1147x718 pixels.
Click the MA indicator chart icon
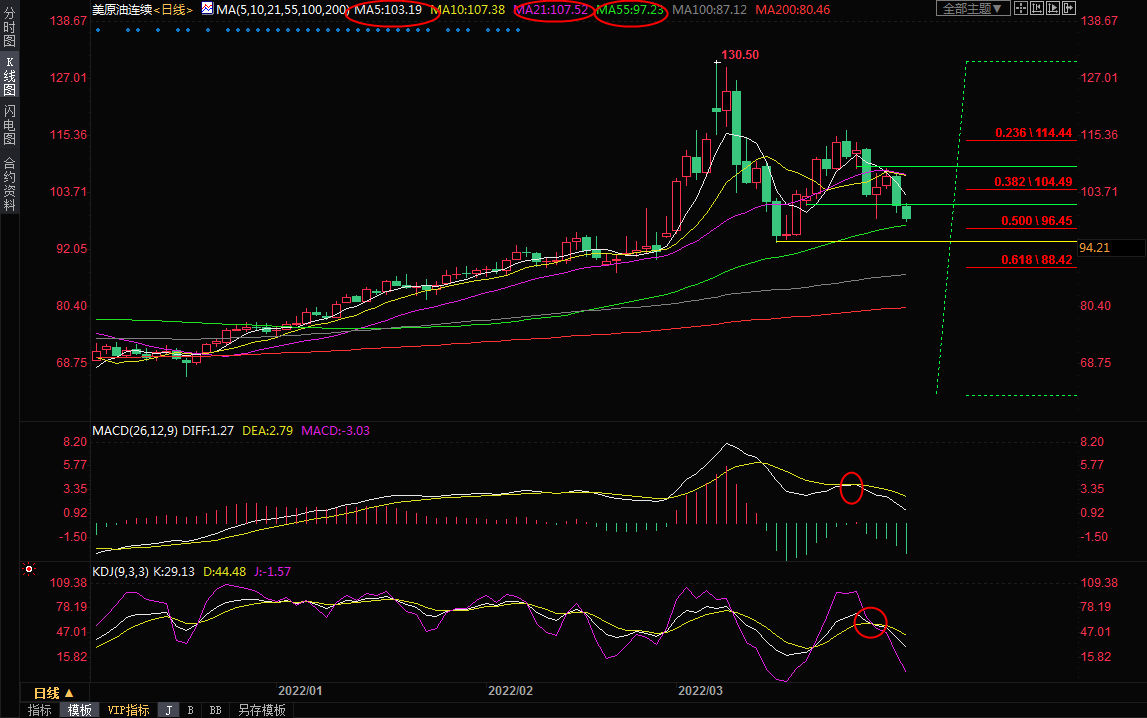coord(207,9)
